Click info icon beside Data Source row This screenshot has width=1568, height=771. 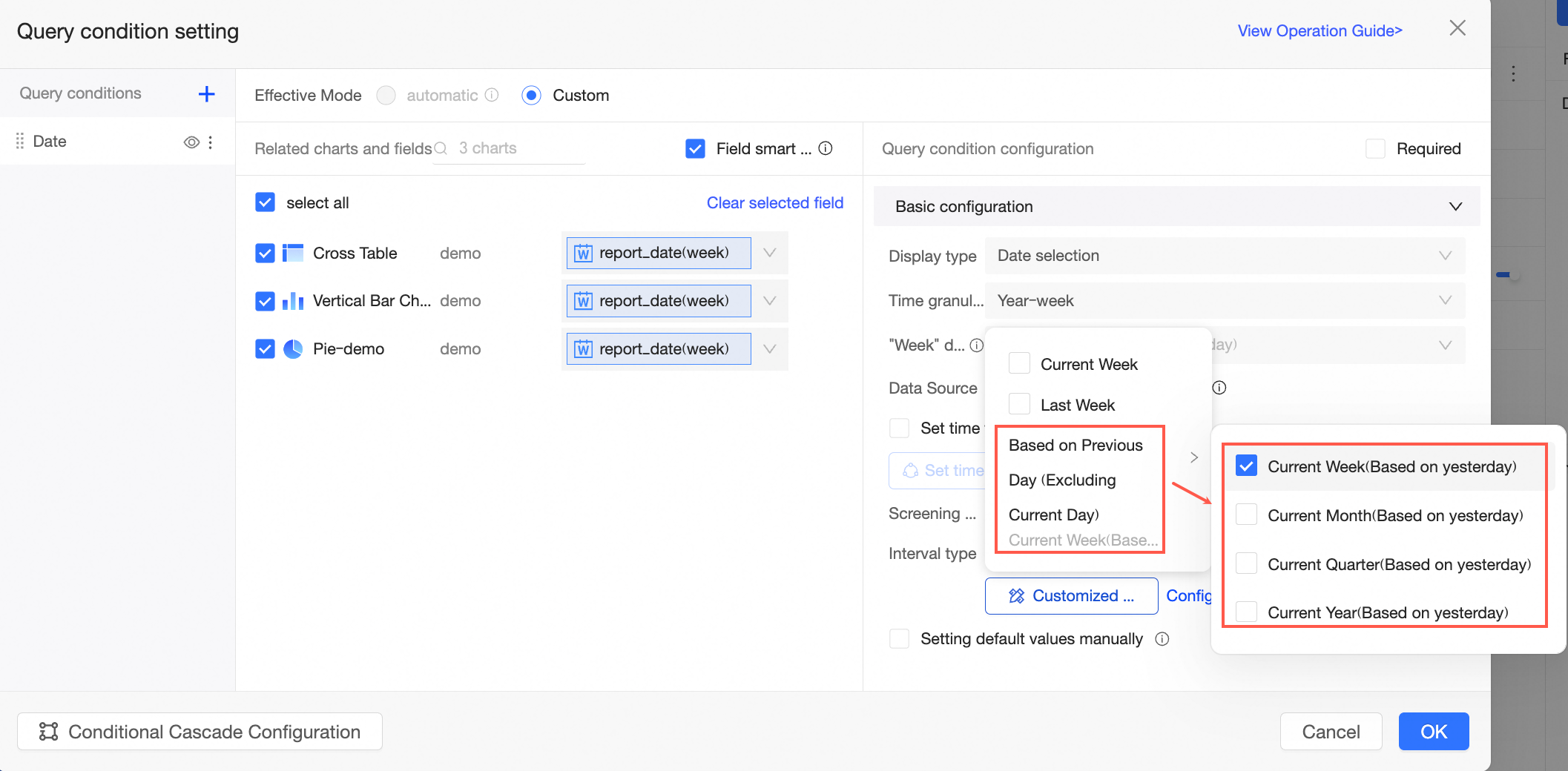pos(1219,388)
